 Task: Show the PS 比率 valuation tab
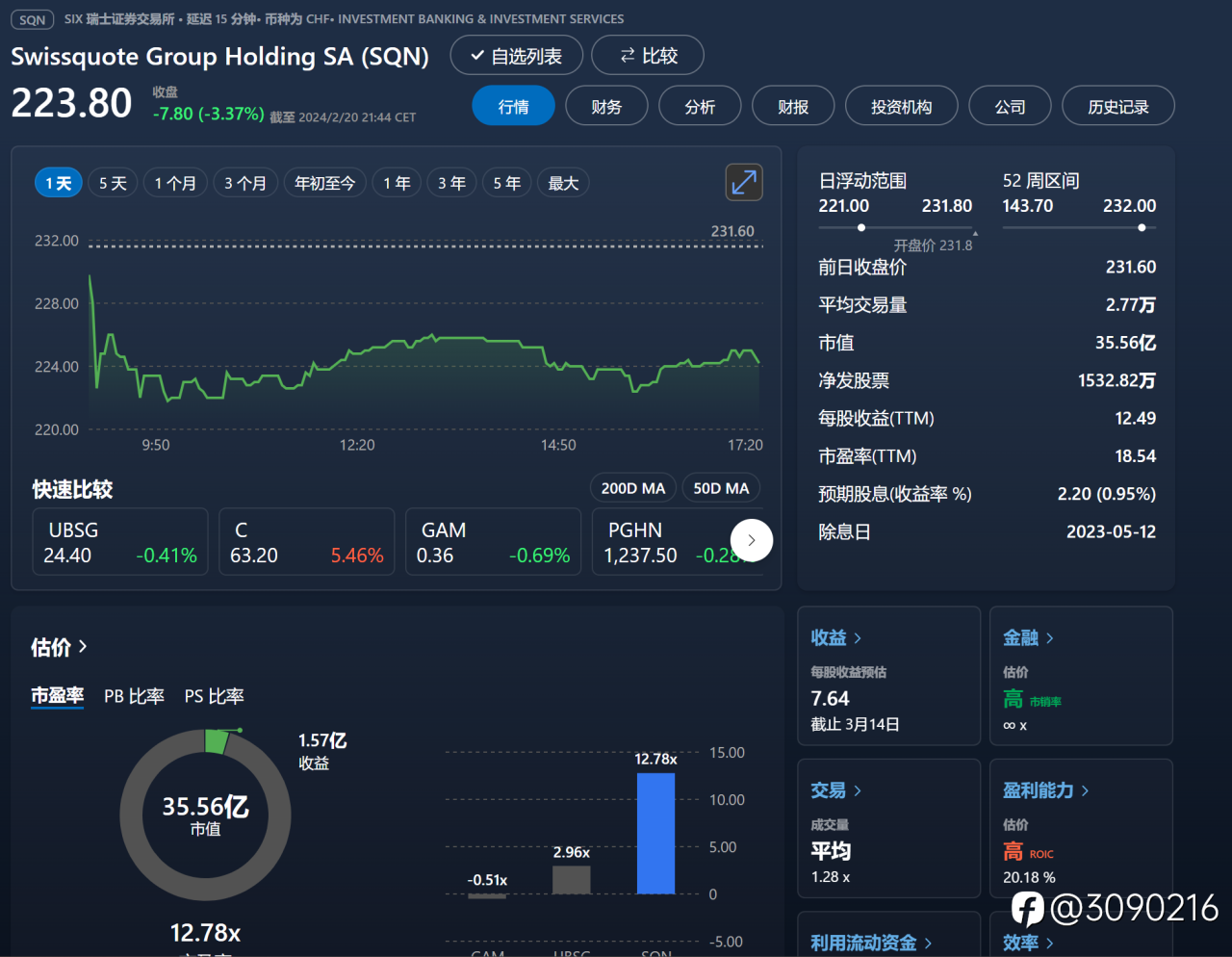[x=214, y=696]
